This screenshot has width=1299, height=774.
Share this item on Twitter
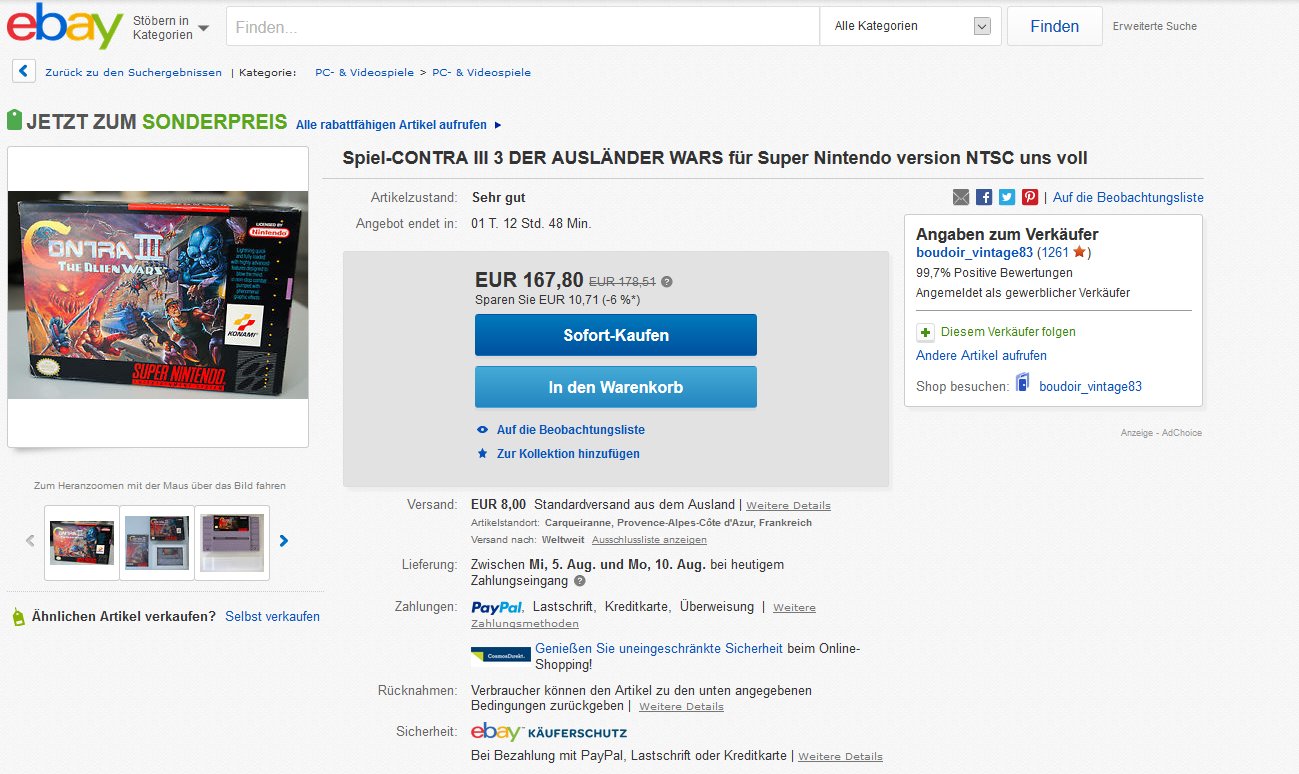(x=1007, y=197)
